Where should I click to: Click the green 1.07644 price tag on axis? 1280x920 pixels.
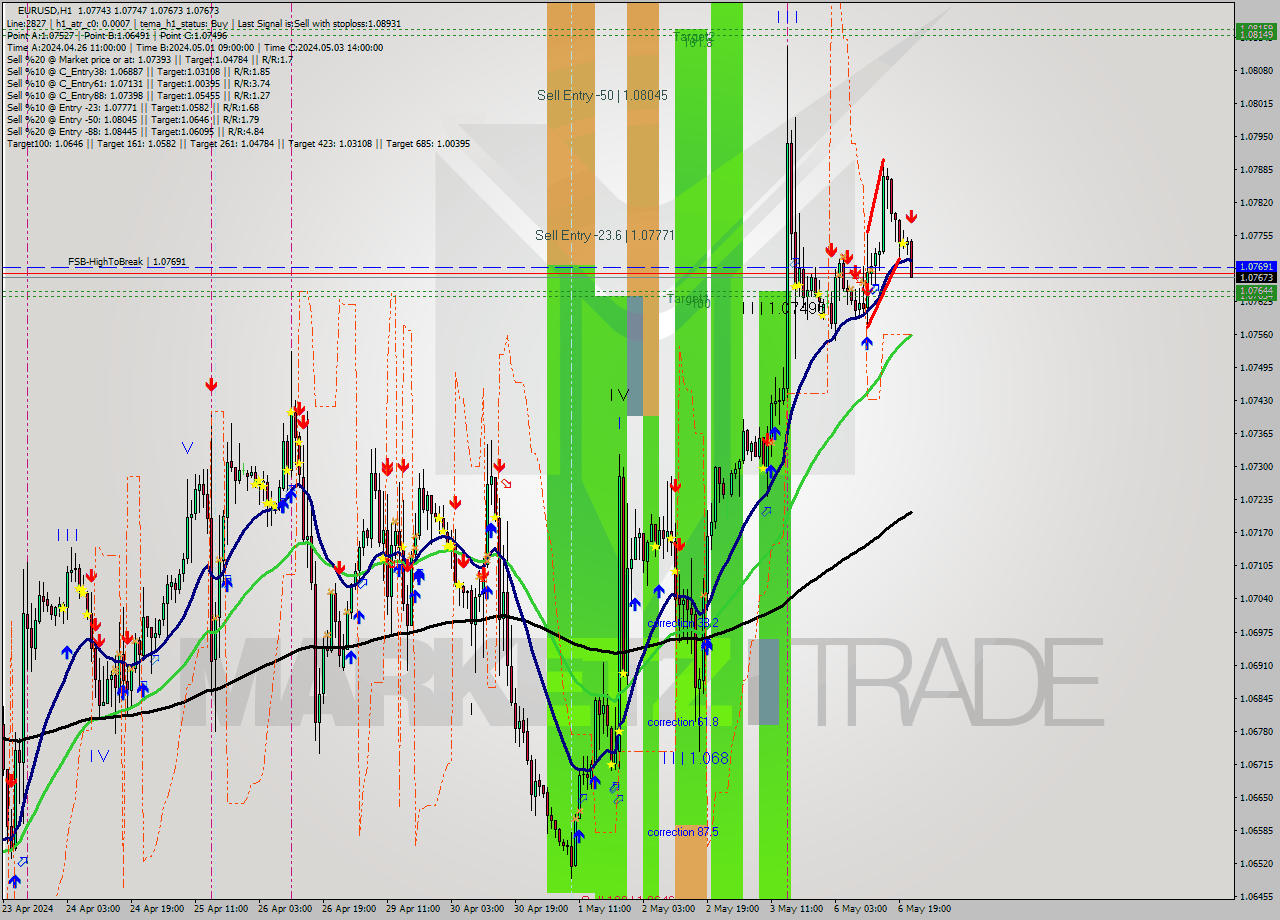tap(1256, 291)
